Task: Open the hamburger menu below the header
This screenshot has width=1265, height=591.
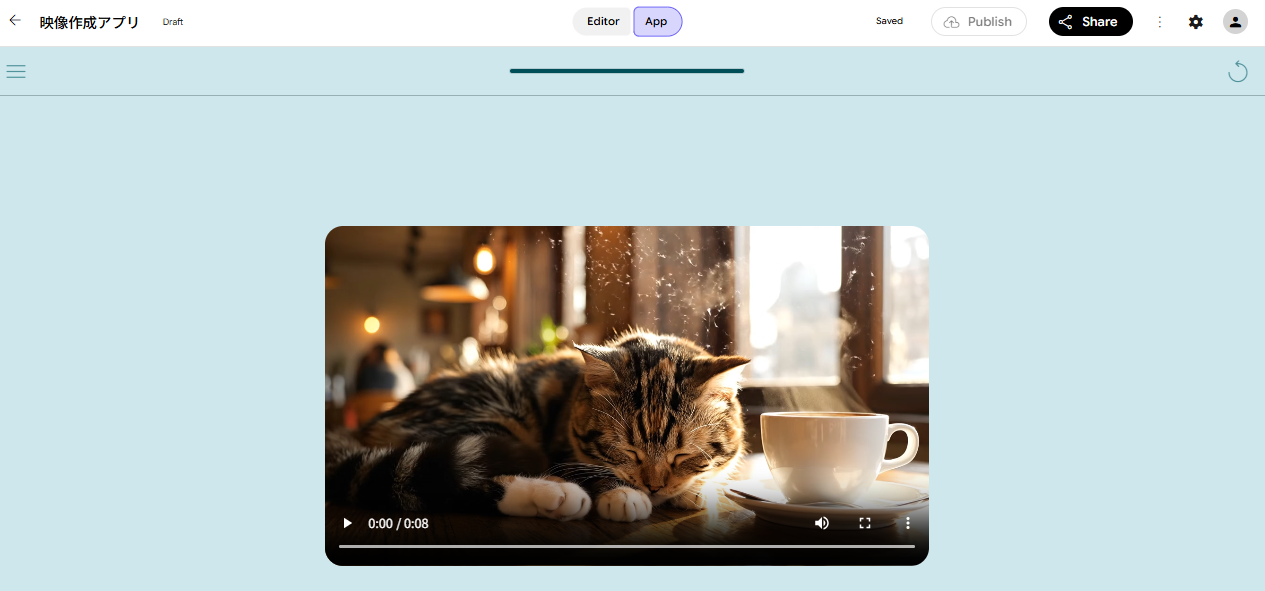Action: pyautogui.click(x=16, y=71)
